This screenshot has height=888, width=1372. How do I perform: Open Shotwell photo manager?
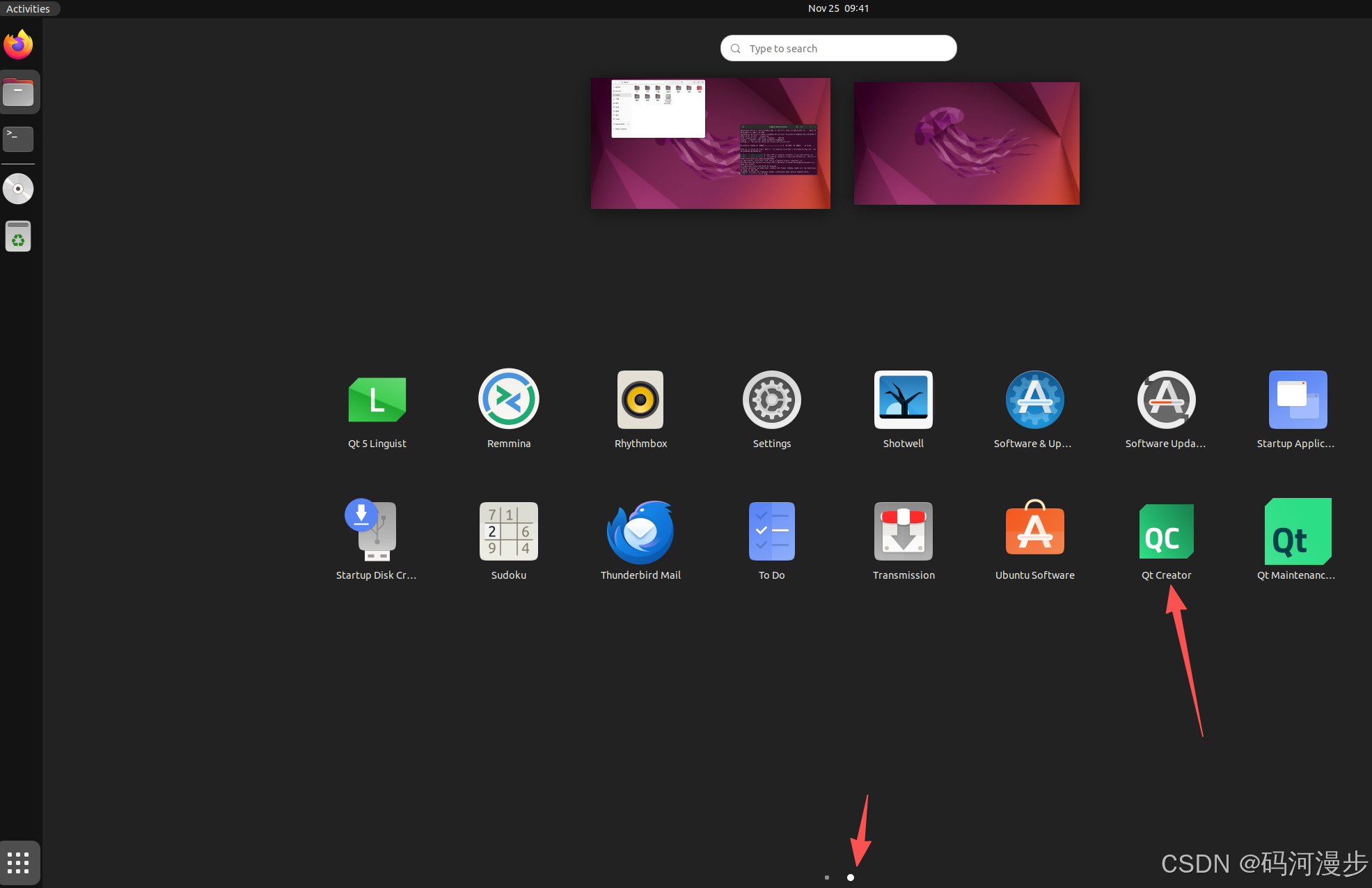903,400
